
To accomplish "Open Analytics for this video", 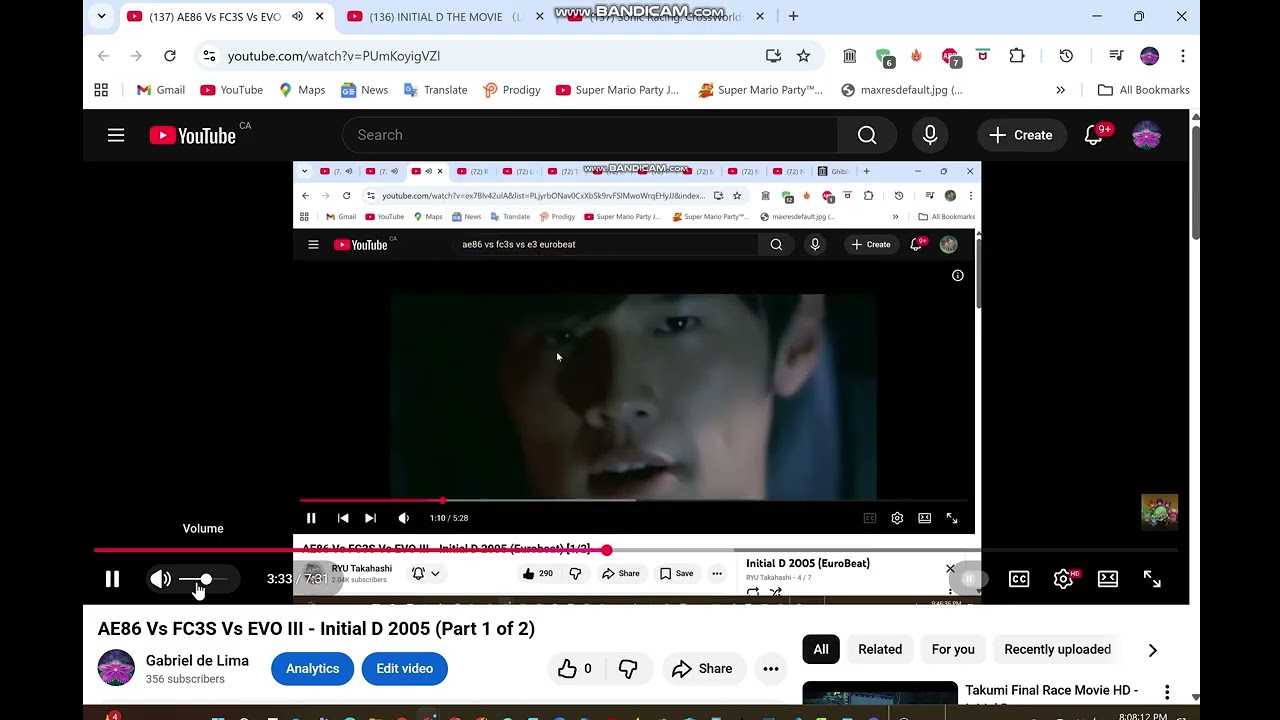I will (x=312, y=669).
